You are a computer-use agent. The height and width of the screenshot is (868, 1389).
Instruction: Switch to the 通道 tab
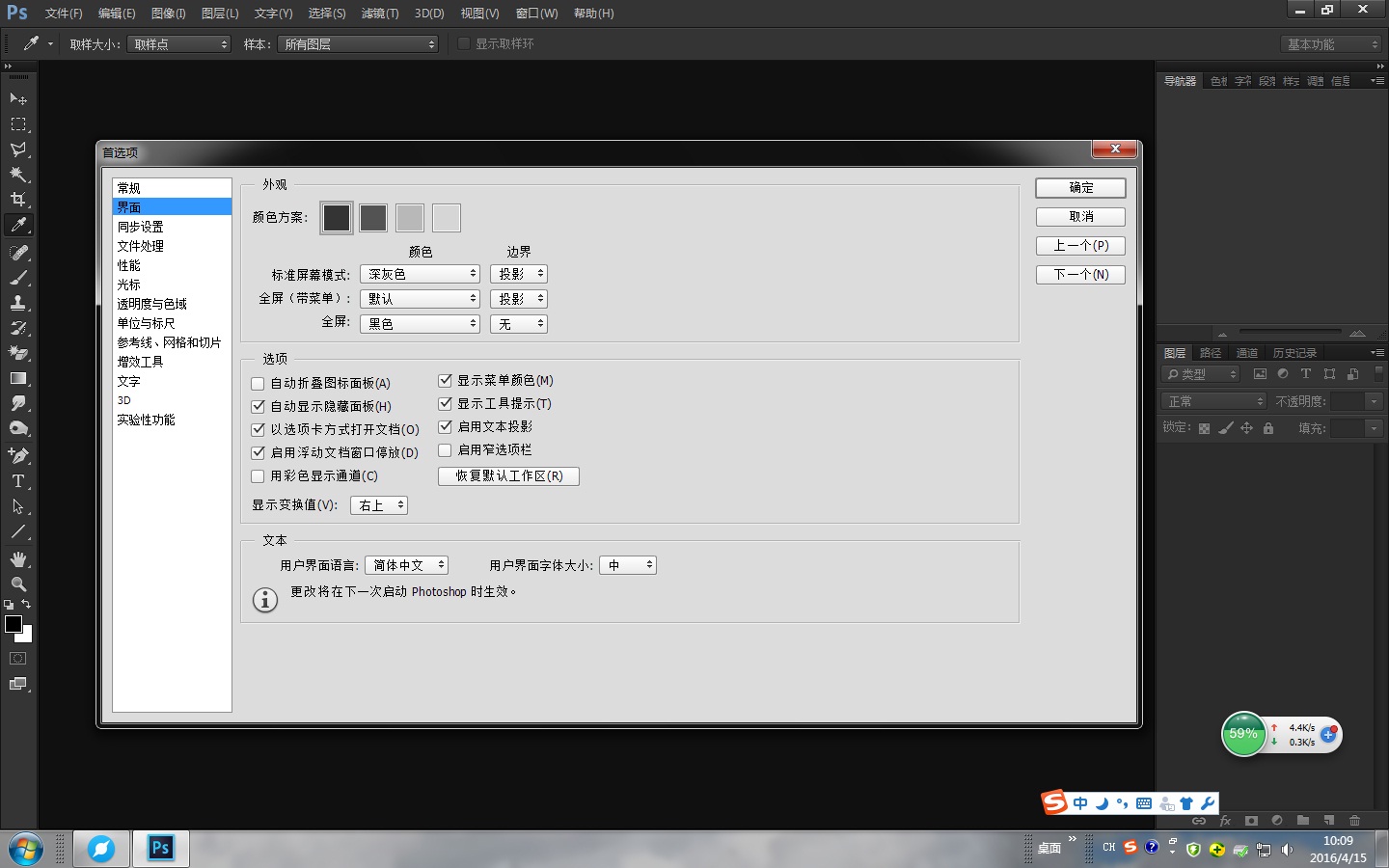1246,353
